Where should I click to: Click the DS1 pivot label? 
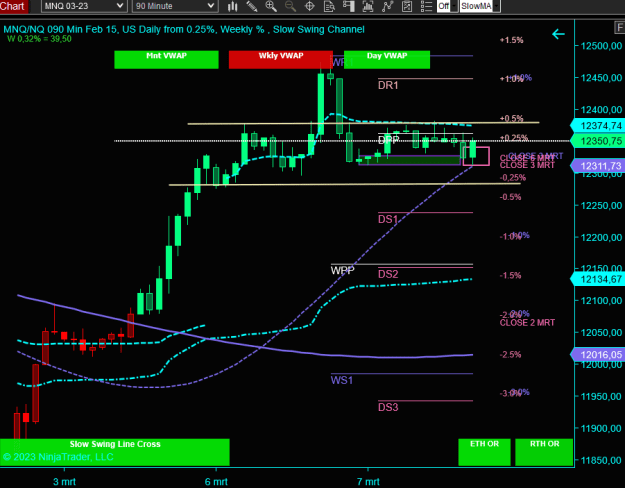(x=388, y=219)
